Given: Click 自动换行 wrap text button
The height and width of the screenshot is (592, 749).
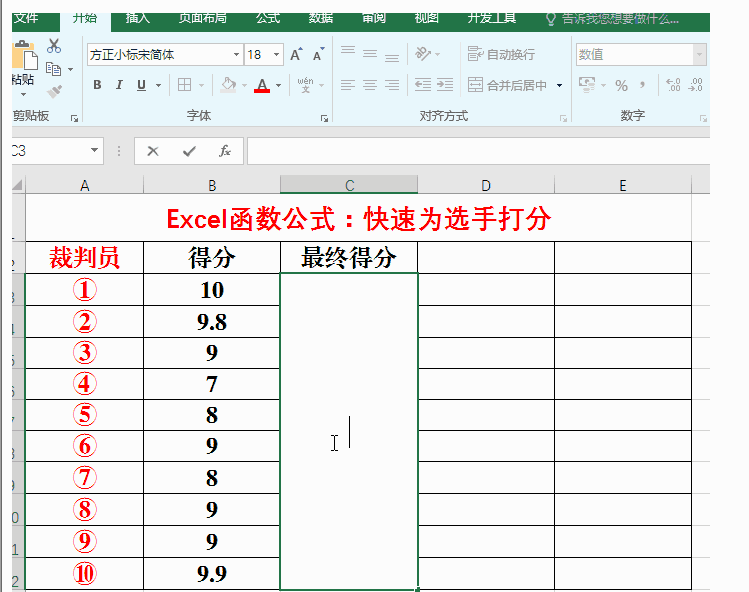Looking at the screenshot, I should point(501,54).
